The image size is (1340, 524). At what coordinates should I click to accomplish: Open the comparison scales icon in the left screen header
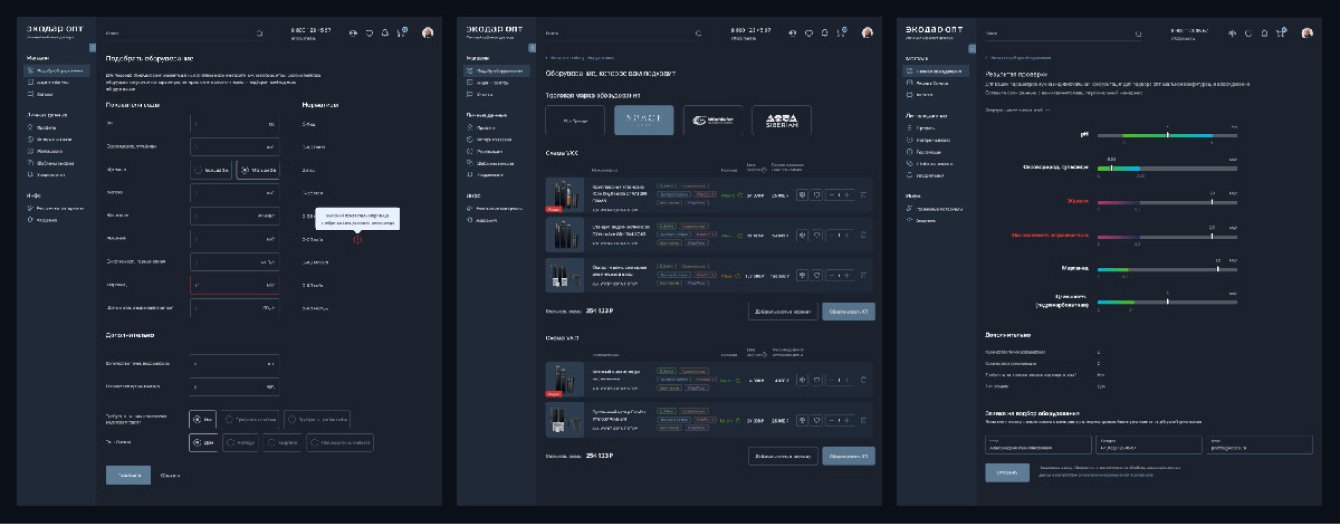click(353, 33)
